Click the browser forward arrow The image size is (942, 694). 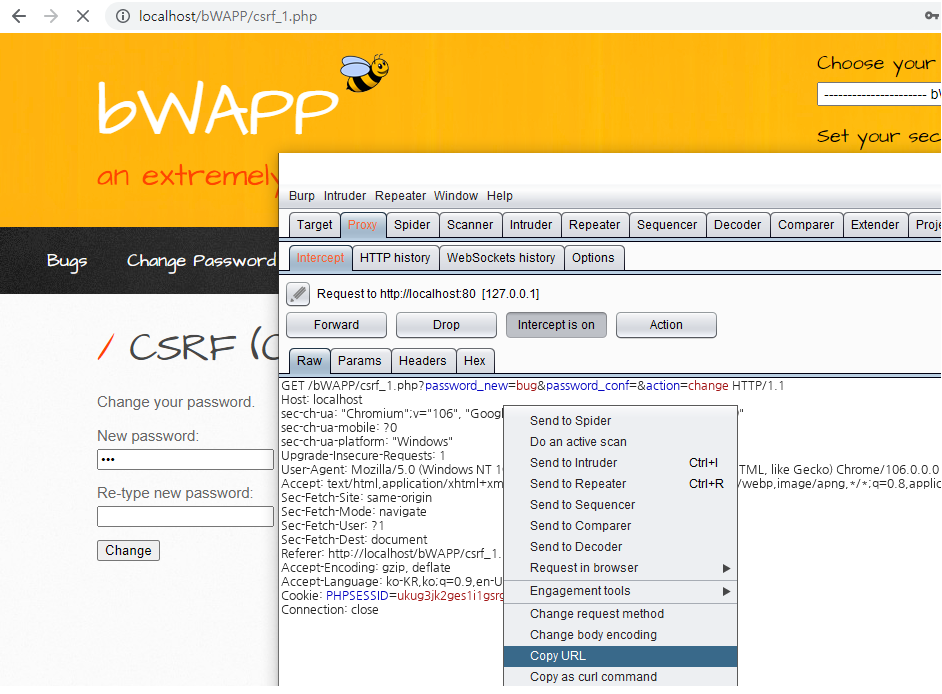[51, 16]
